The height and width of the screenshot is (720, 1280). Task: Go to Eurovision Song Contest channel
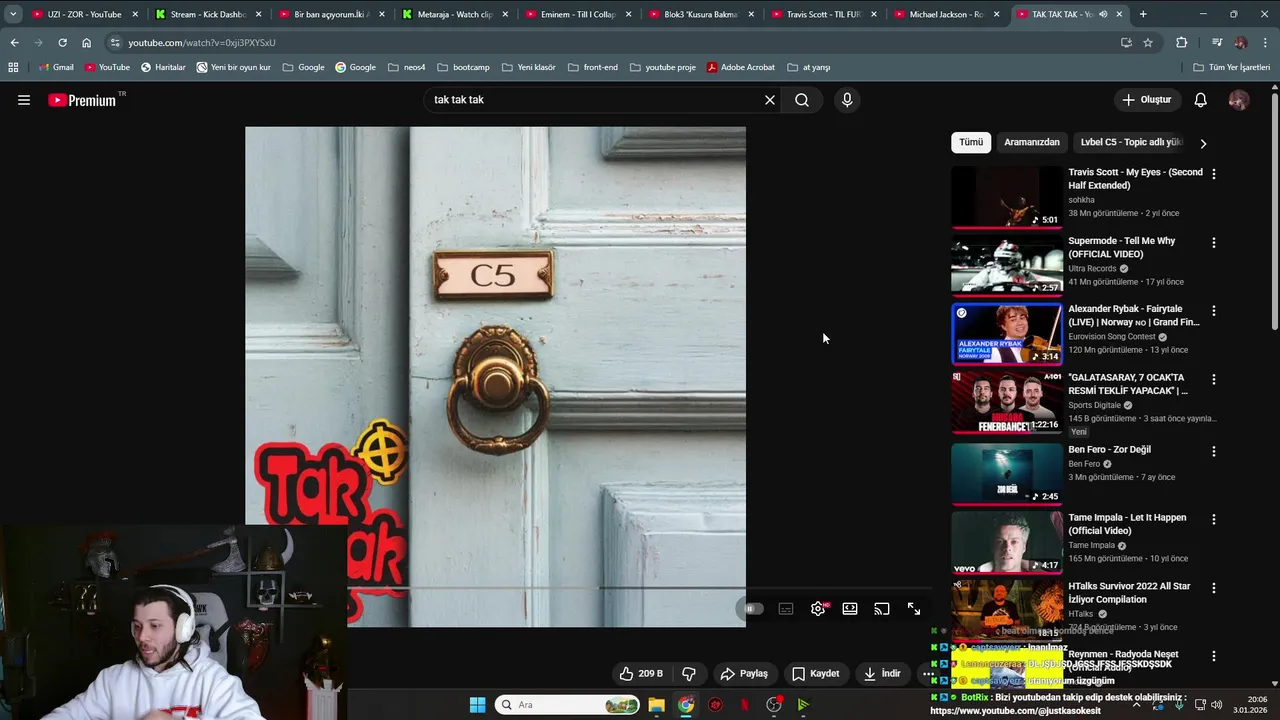pyautogui.click(x=1111, y=337)
